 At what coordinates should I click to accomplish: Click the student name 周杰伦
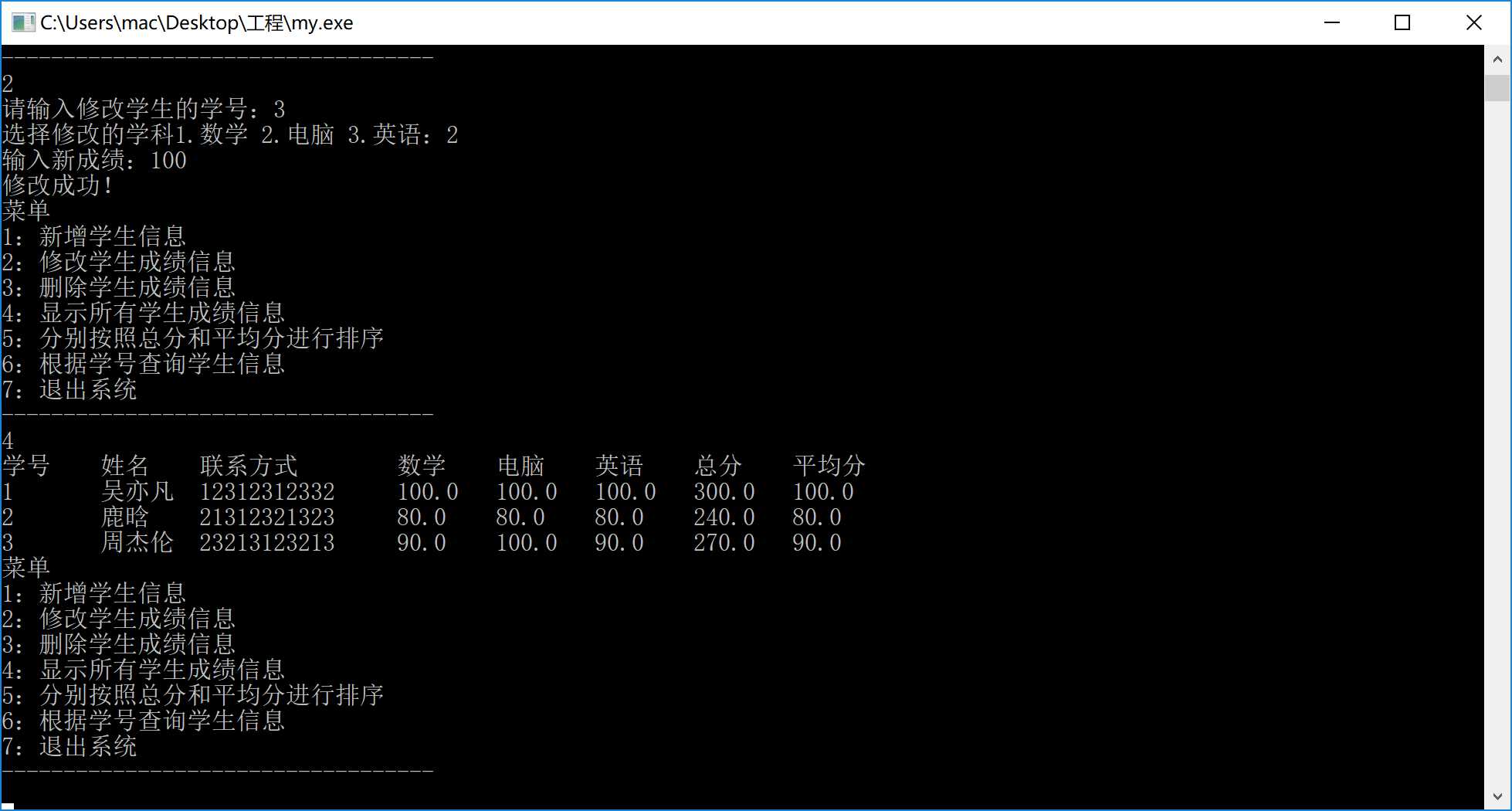coord(137,542)
